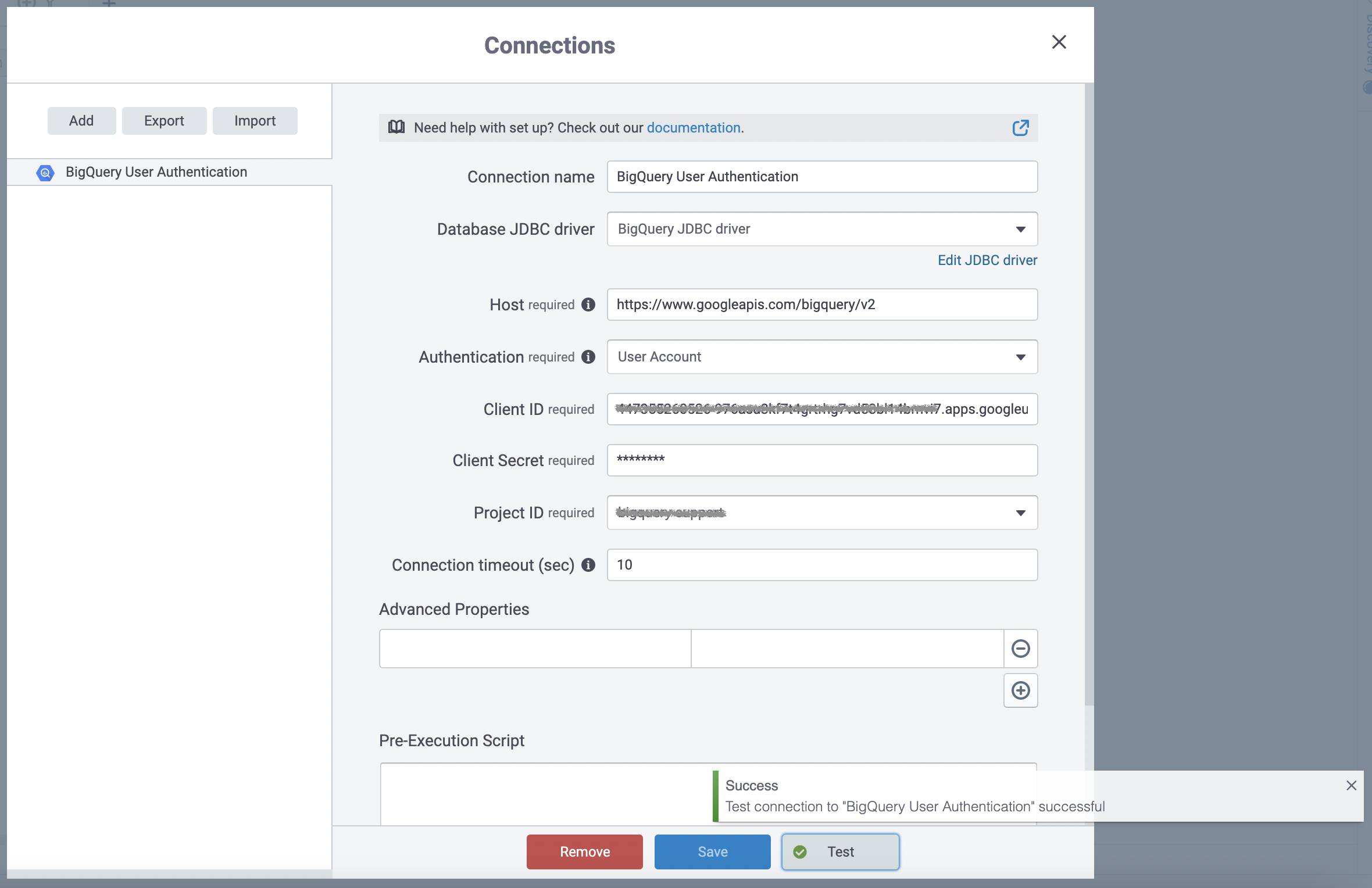The width and height of the screenshot is (1372, 888).
Task: Click in the Pre-Execution Script text area
Action: 545,794
